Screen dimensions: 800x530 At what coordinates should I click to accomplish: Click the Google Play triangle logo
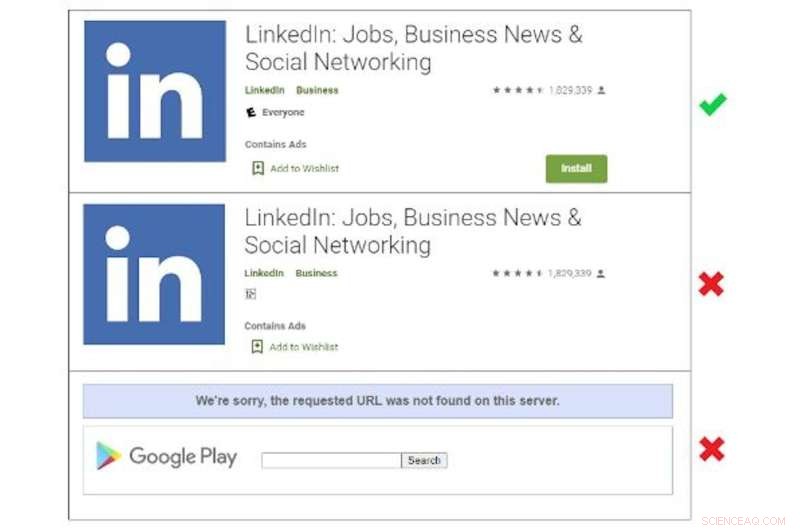tap(108, 457)
